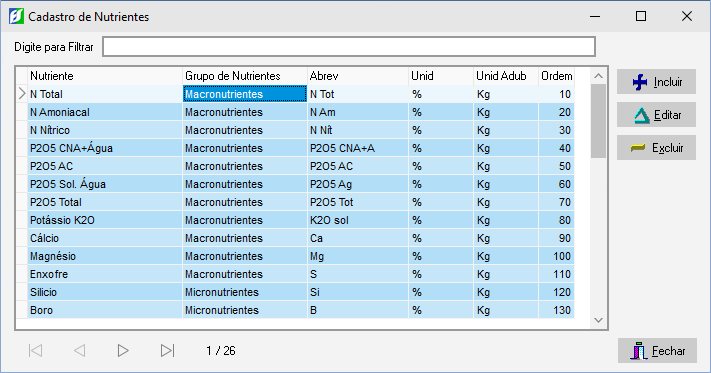Image resolution: width=711 pixels, height=373 pixels.
Task: Click the 'N Tot' abbreviation cell
Action: pos(358,94)
